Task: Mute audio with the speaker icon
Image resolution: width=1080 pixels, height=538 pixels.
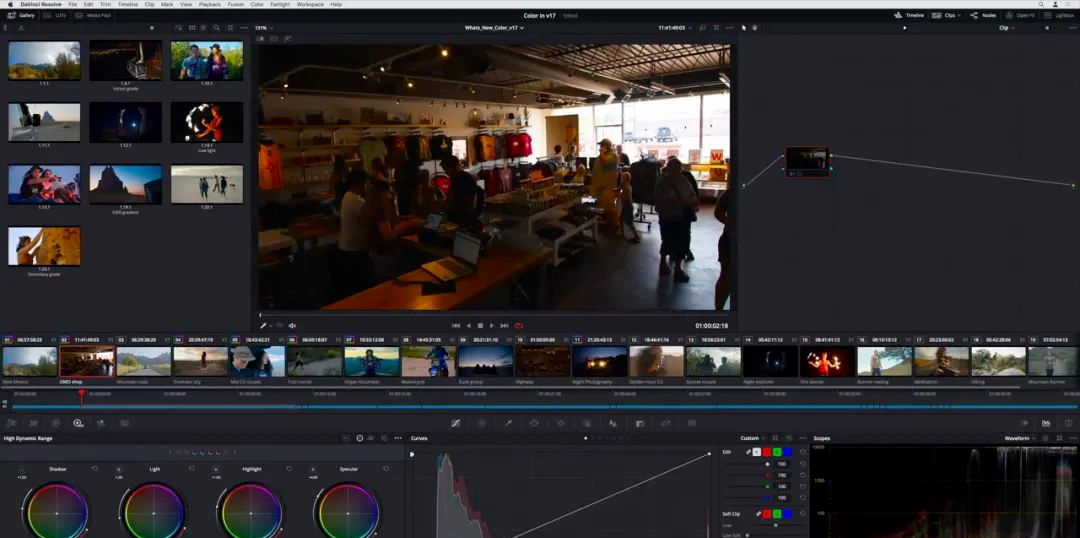Action: (292, 326)
